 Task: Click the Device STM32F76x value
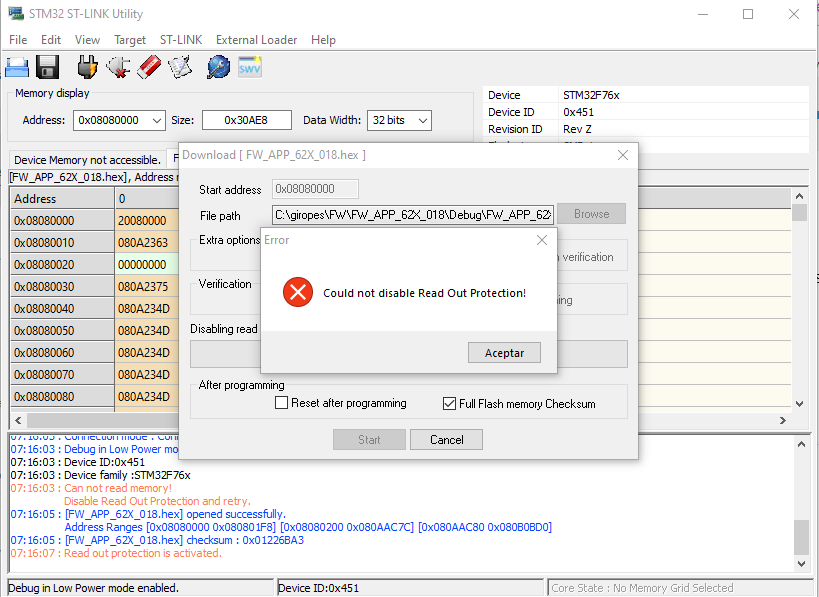(591, 95)
